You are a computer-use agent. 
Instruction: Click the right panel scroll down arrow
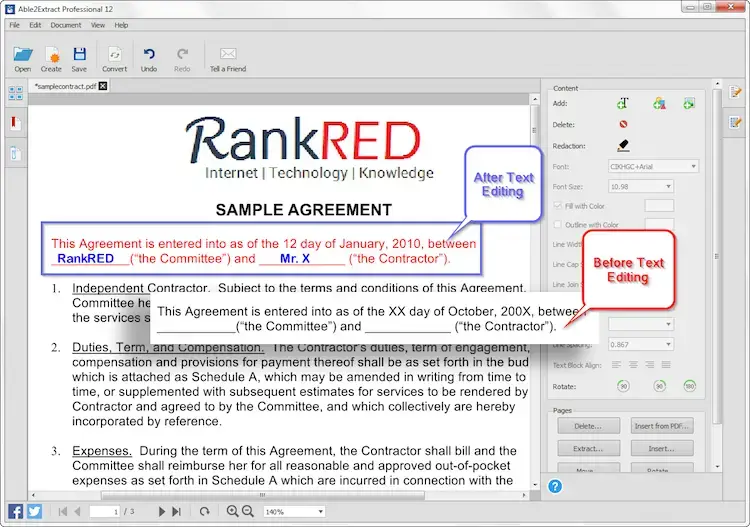click(x=717, y=467)
